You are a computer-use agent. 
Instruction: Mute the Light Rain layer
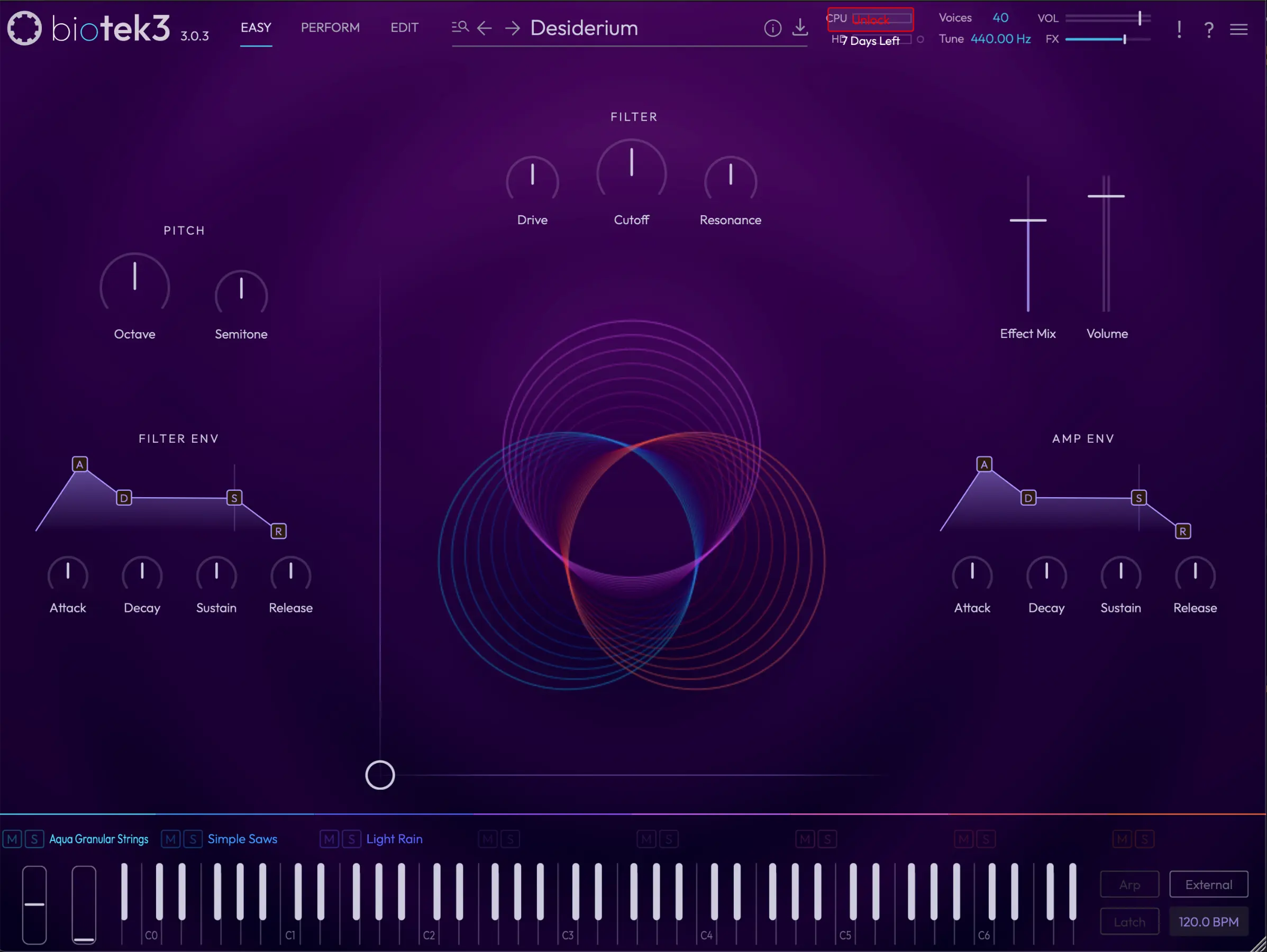tap(329, 839)
